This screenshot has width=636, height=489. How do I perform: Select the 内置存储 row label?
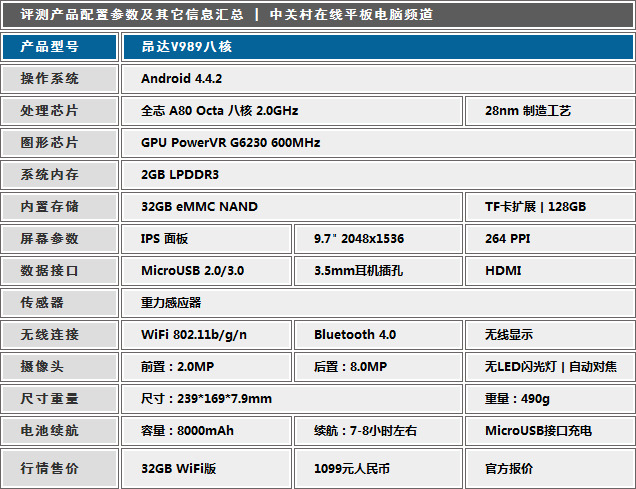[x=60, y=207]
